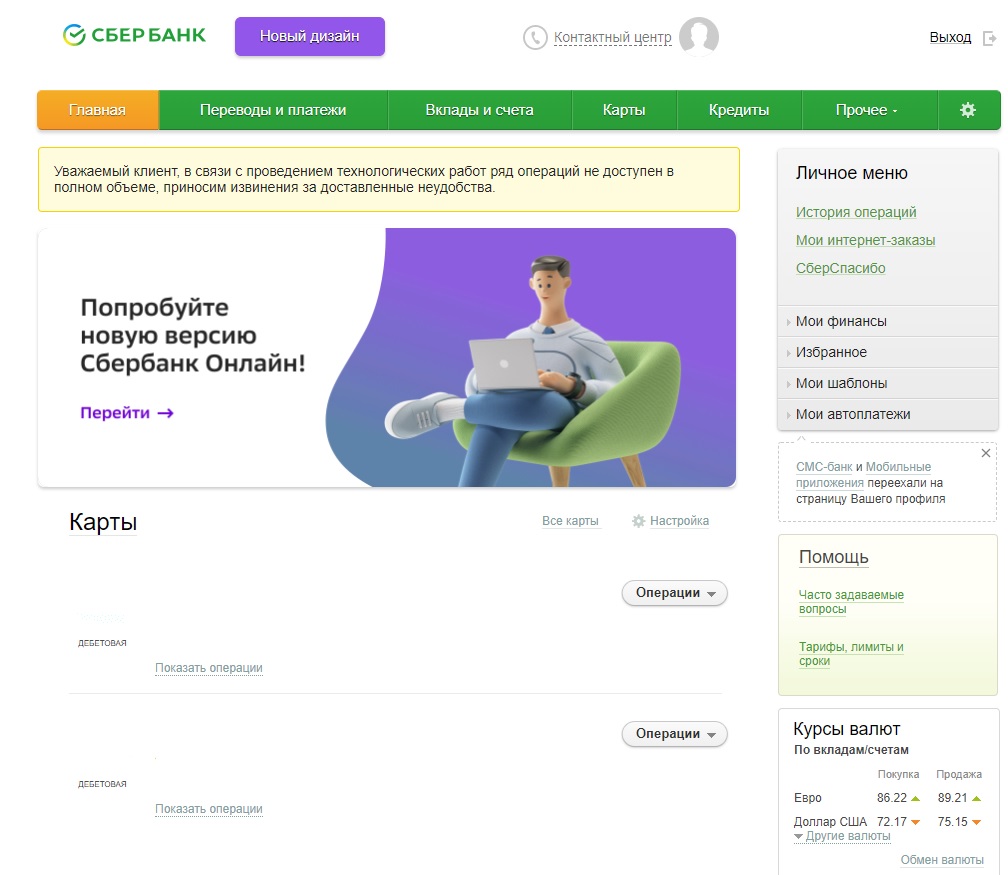Click the logout door icon beside Выход

click(x=989, y=38)
